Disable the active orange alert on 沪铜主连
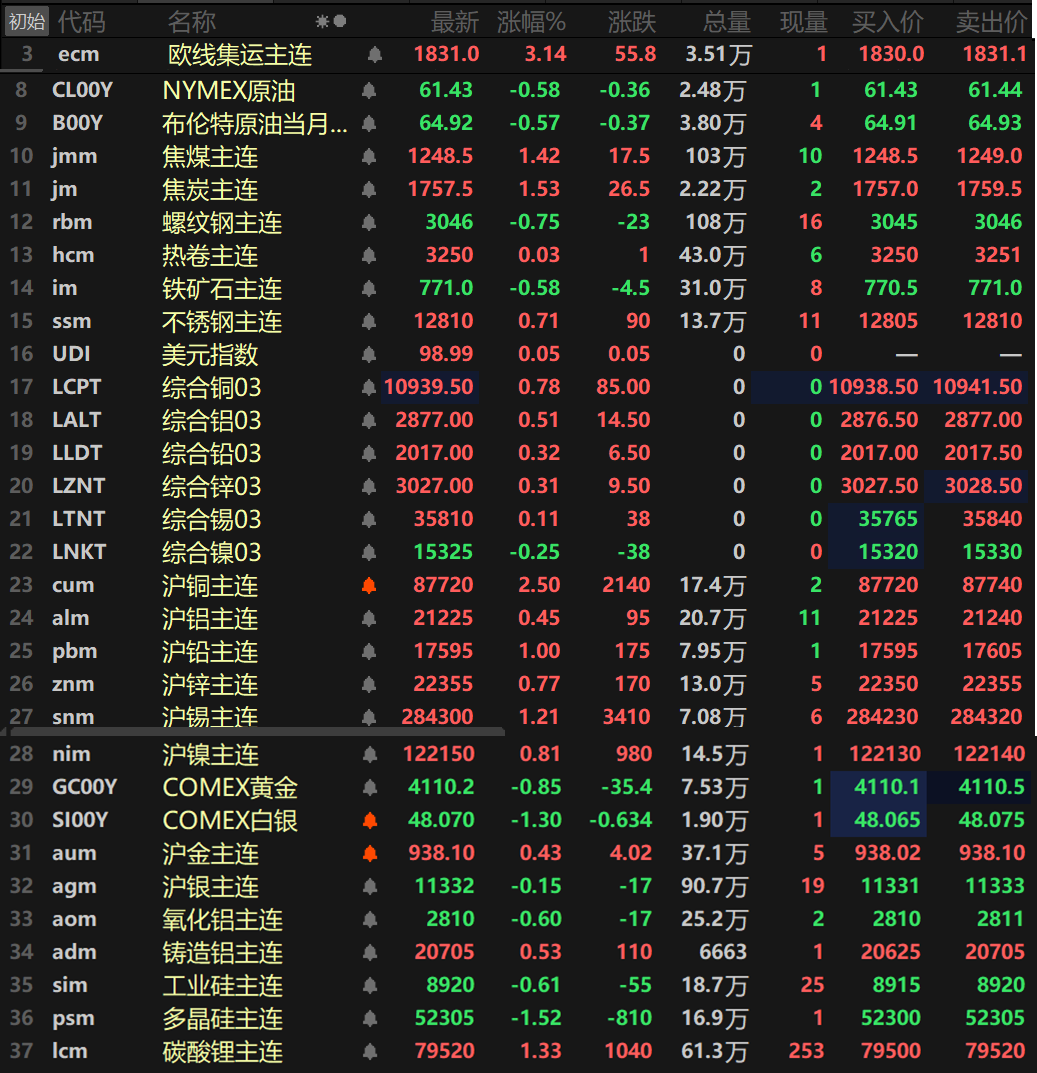Viewport: 1037px width, 1073px height. [369, 586]
